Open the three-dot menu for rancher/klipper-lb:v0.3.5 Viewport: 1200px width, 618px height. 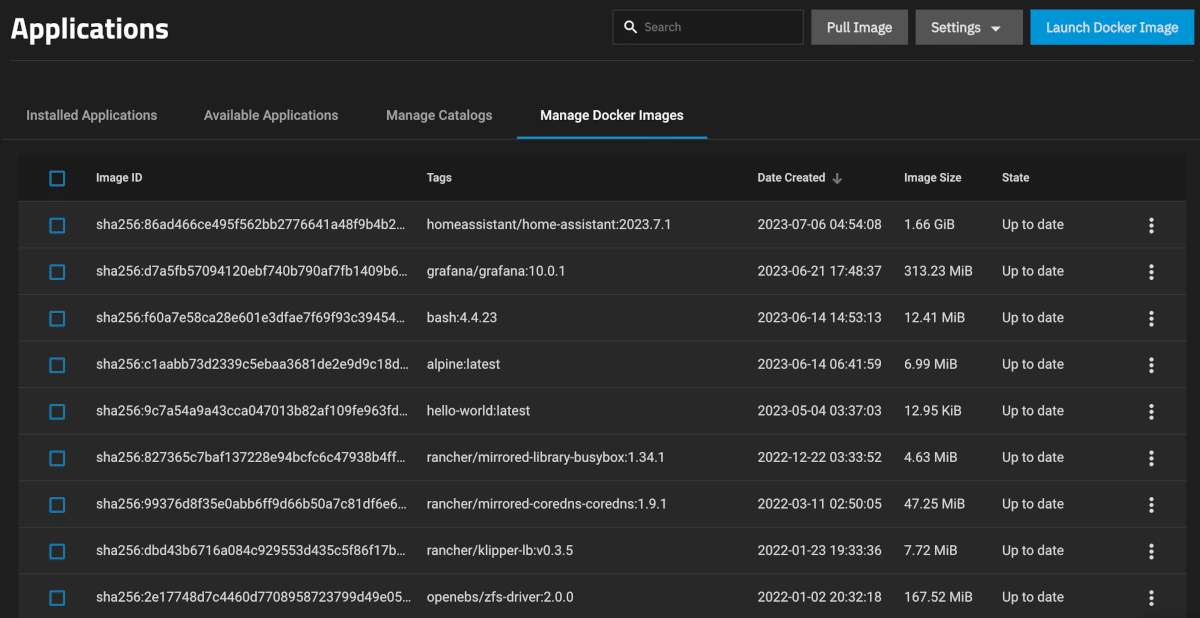(x=1151, y=550)
